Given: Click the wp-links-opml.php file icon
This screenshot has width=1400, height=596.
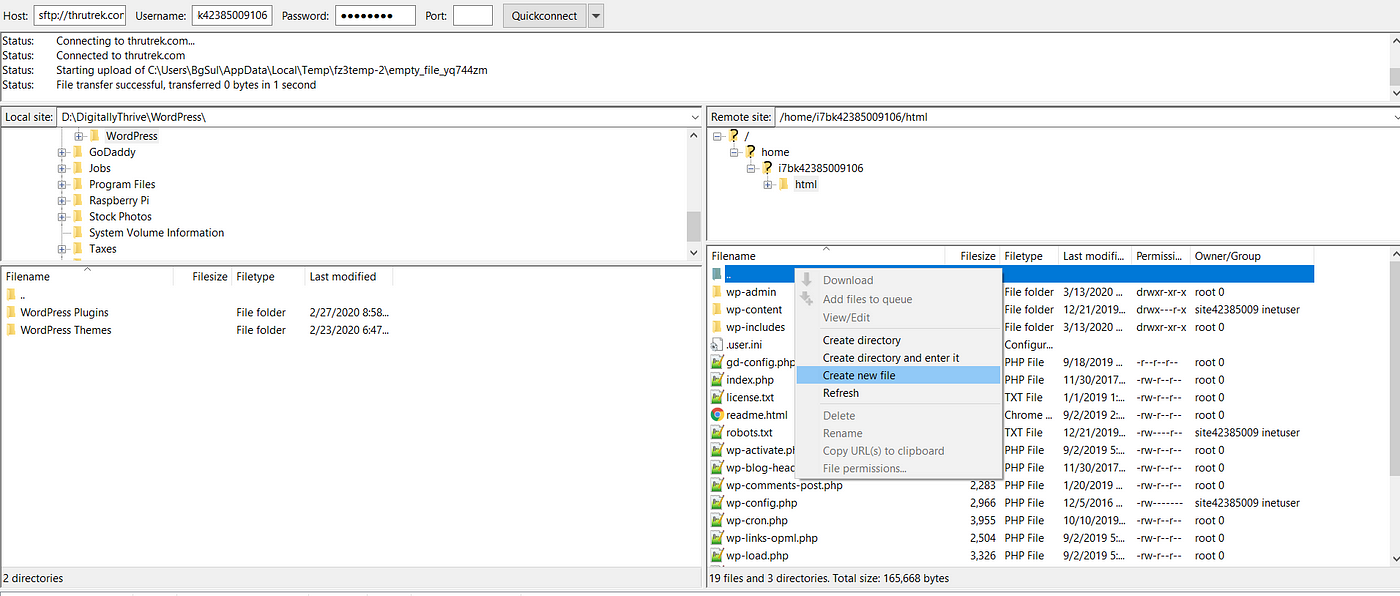Looking at the screenshot, I should pos(717,538).
